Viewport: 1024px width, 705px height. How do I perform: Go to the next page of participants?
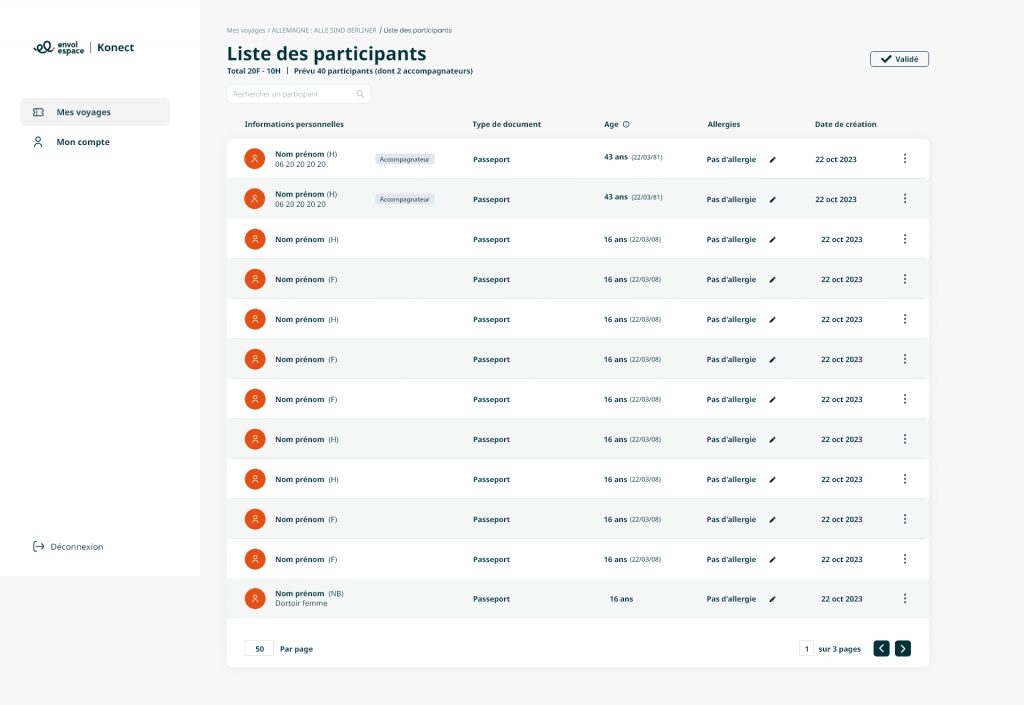(x=903, y=648)
